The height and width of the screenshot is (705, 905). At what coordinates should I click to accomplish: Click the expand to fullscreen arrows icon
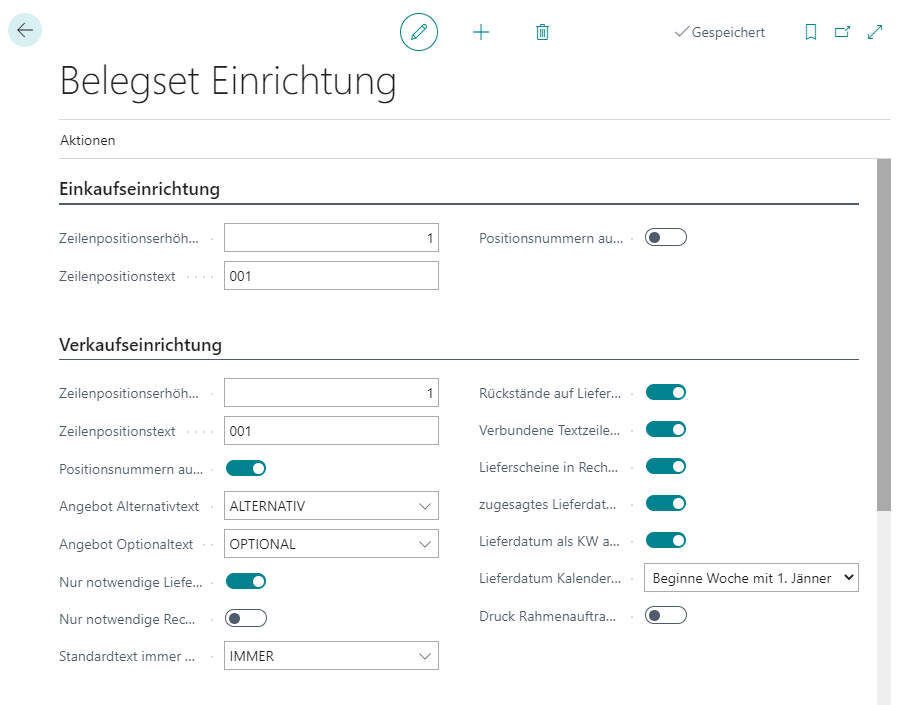[x=875, y=32]
